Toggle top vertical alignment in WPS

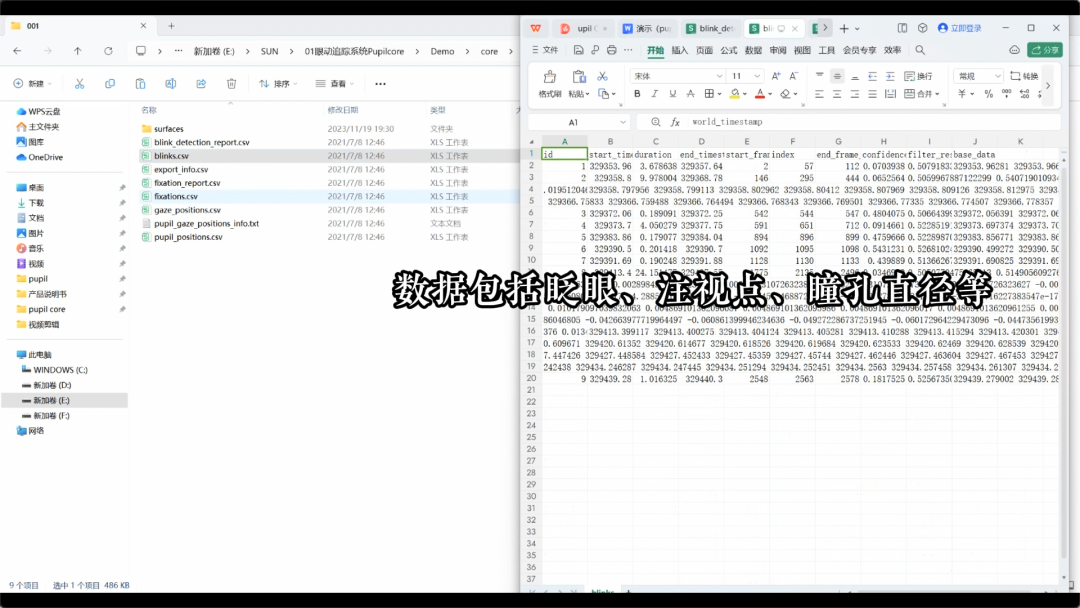tap(820, 76)
